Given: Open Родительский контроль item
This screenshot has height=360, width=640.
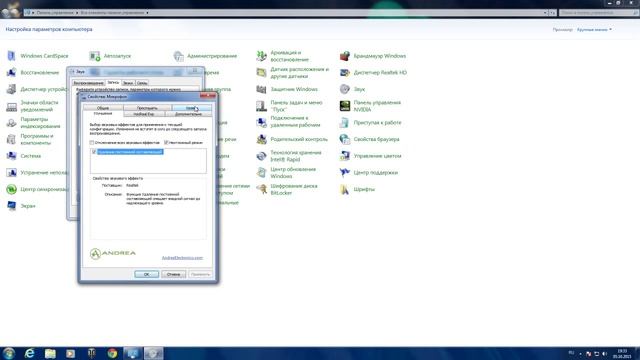Looking at the screenshot, I should coord(292,139).
